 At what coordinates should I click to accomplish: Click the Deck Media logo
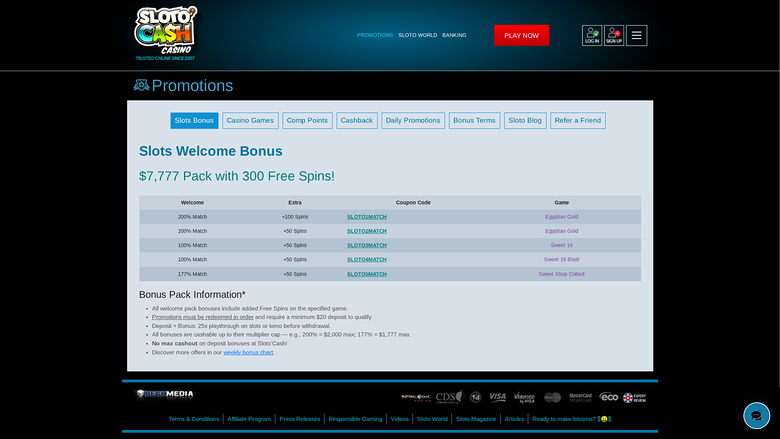click(165, 394)
